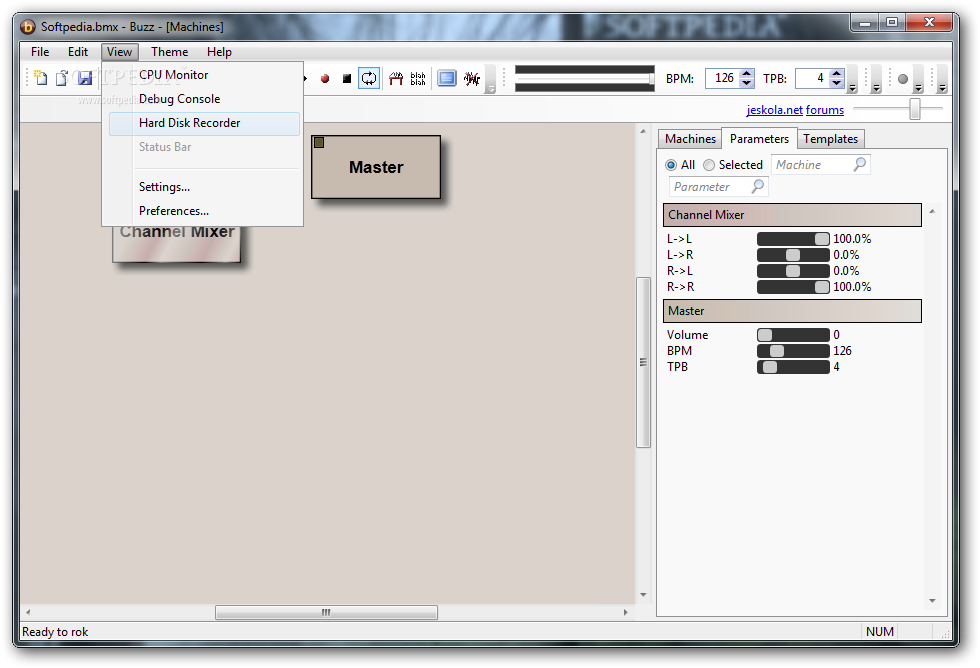Click the Machine search input field
980x668 pixels.
821,165
